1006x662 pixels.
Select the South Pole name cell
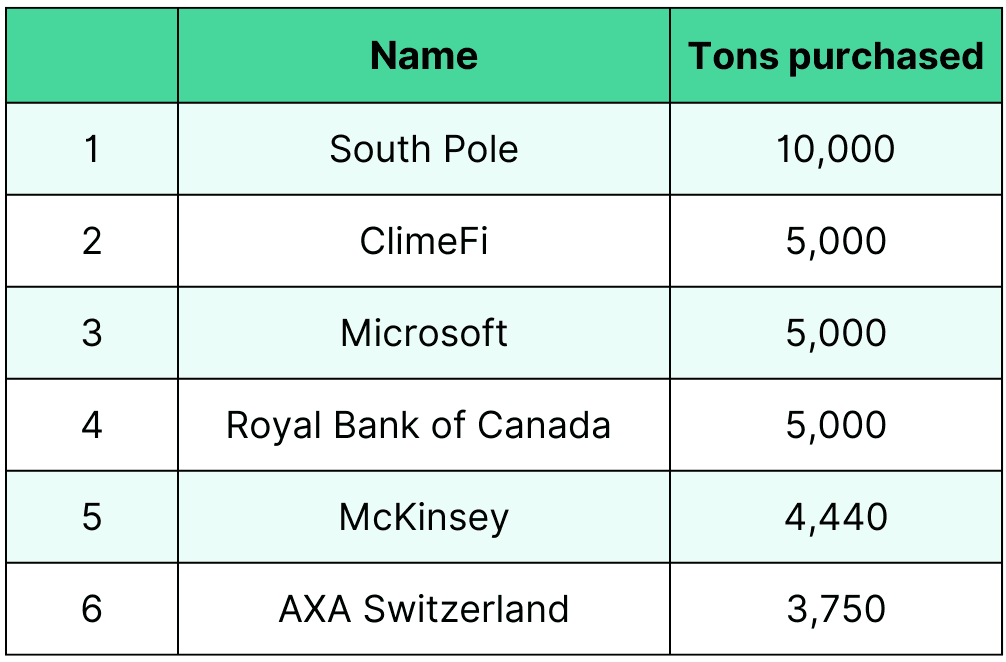tap(423, 149)
